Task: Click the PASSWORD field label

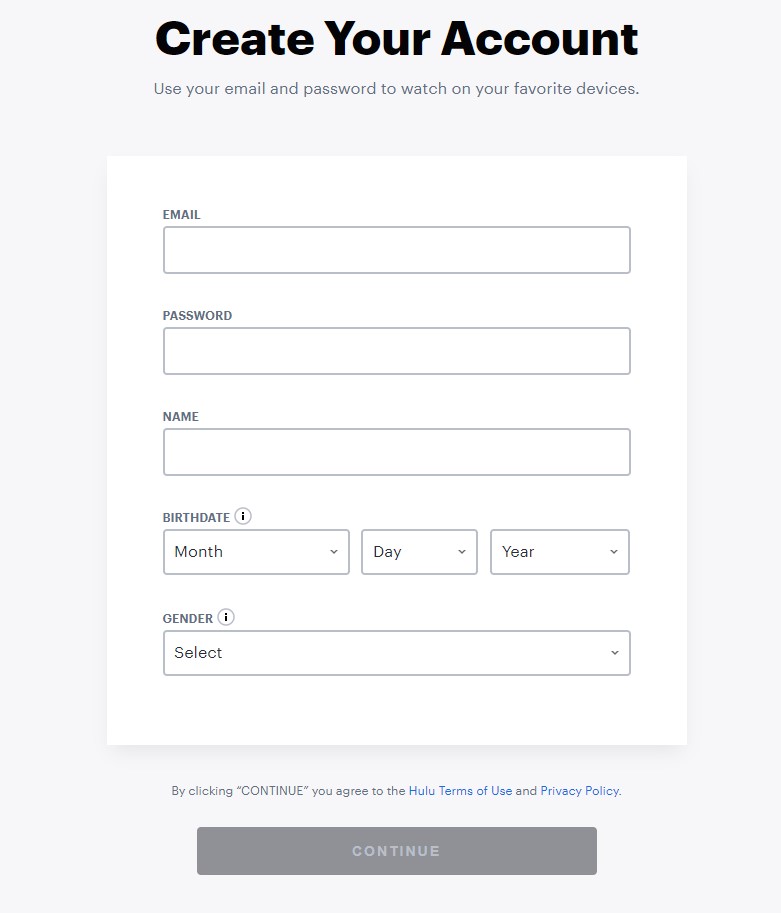Action: 197,316
